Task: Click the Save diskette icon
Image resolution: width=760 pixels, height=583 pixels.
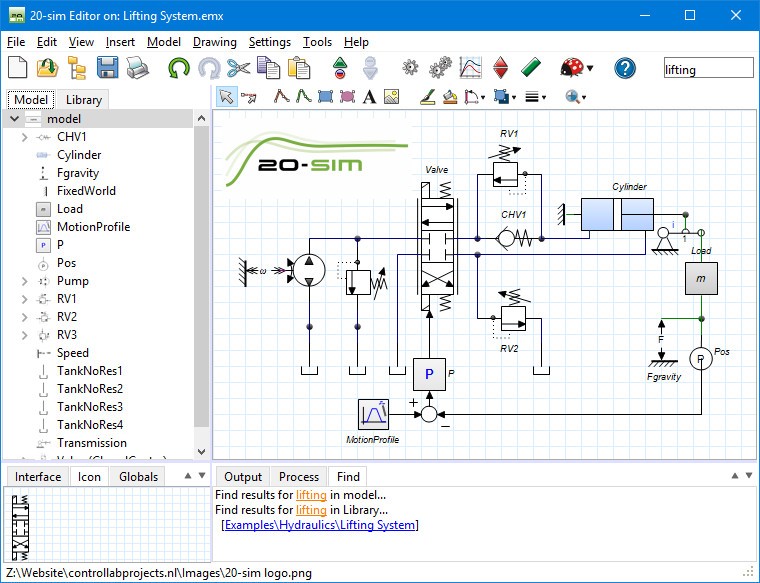Action: click(108, 68)
